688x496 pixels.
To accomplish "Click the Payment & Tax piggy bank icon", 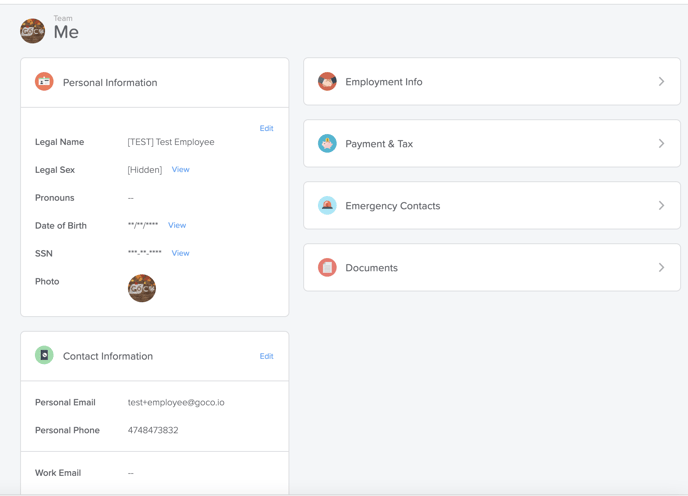I will coord(327,144).
